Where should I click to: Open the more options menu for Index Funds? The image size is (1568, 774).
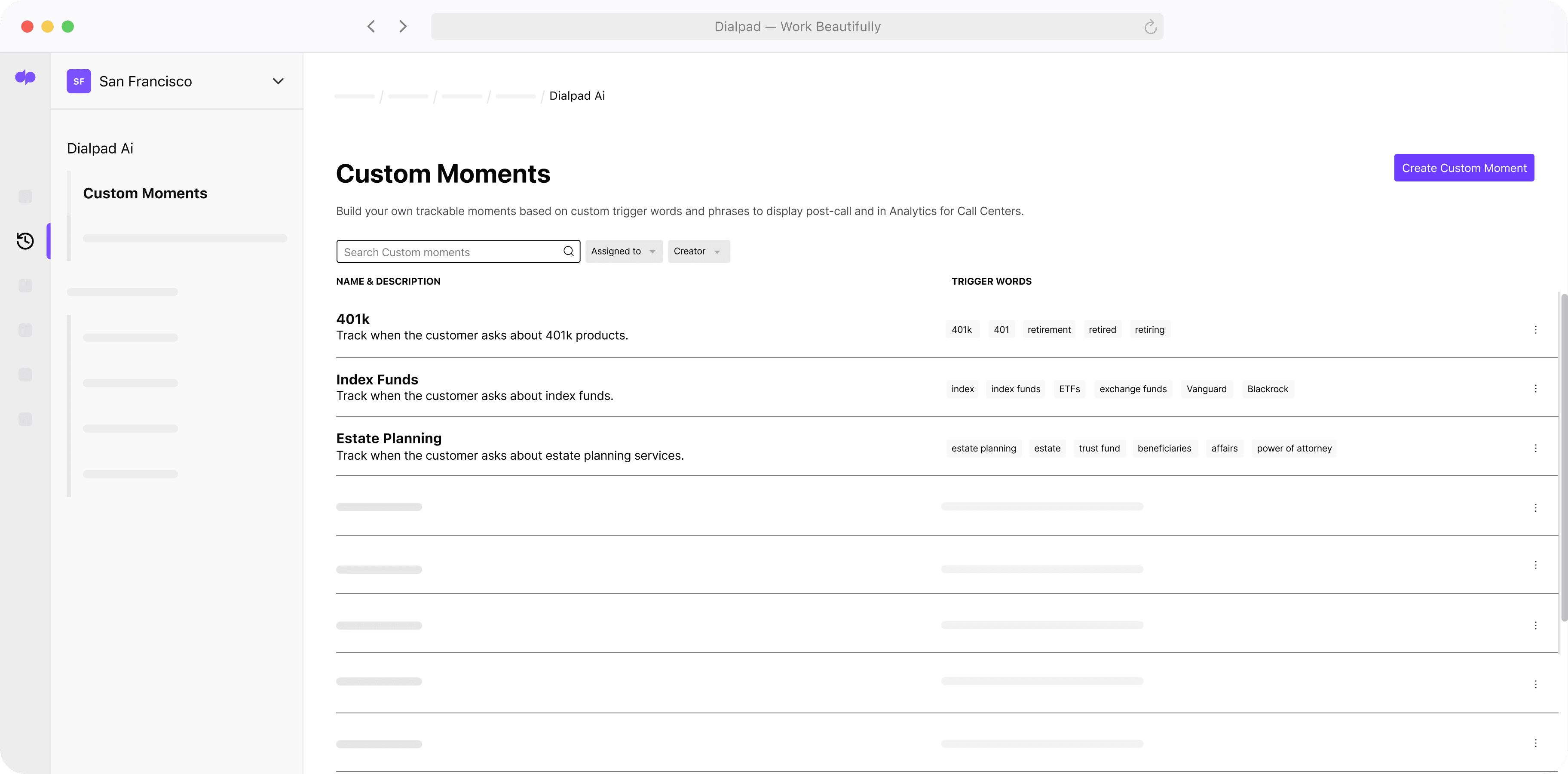point(1535,389)
